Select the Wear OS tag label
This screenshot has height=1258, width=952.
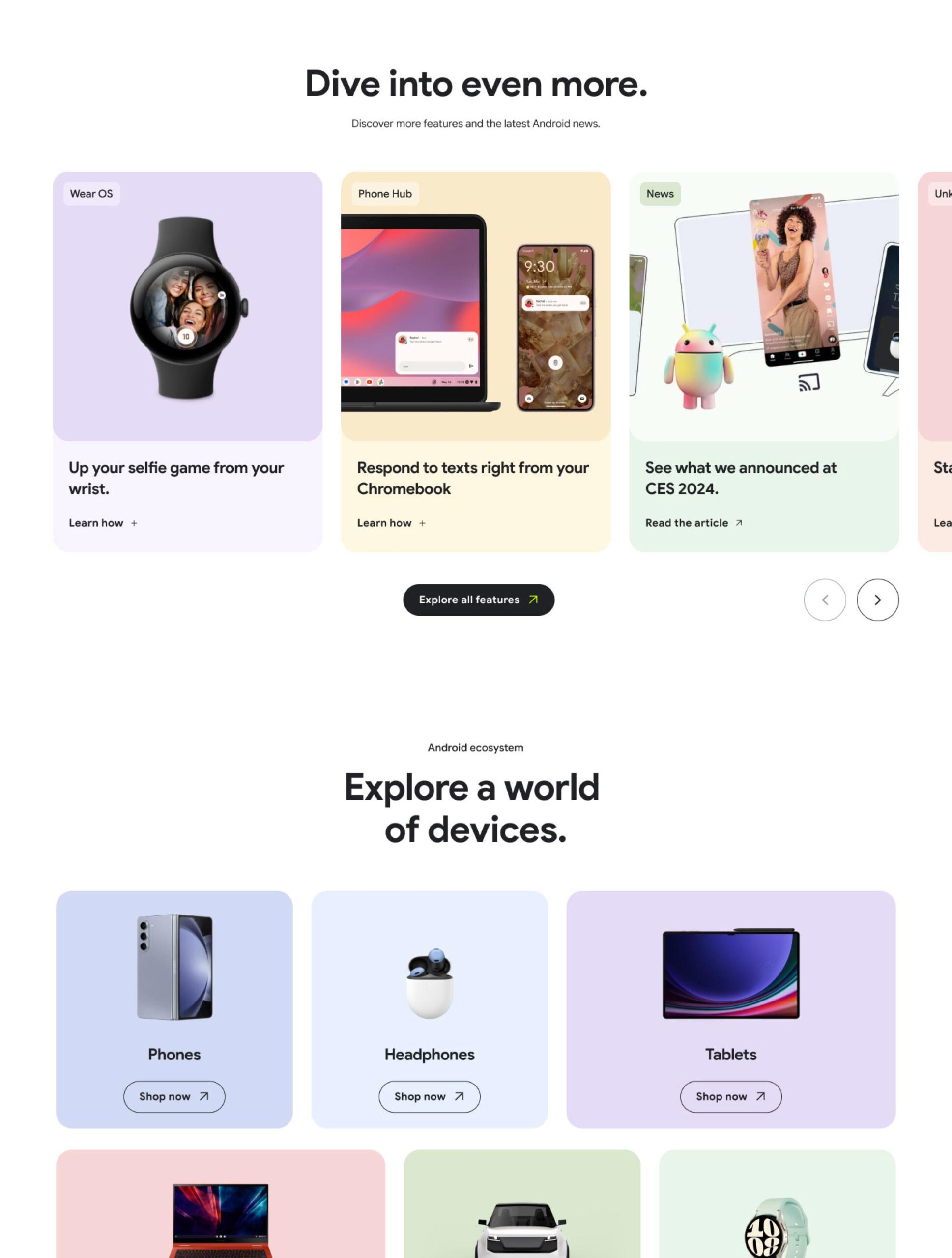pyautogui.click(x=91, y=193)
